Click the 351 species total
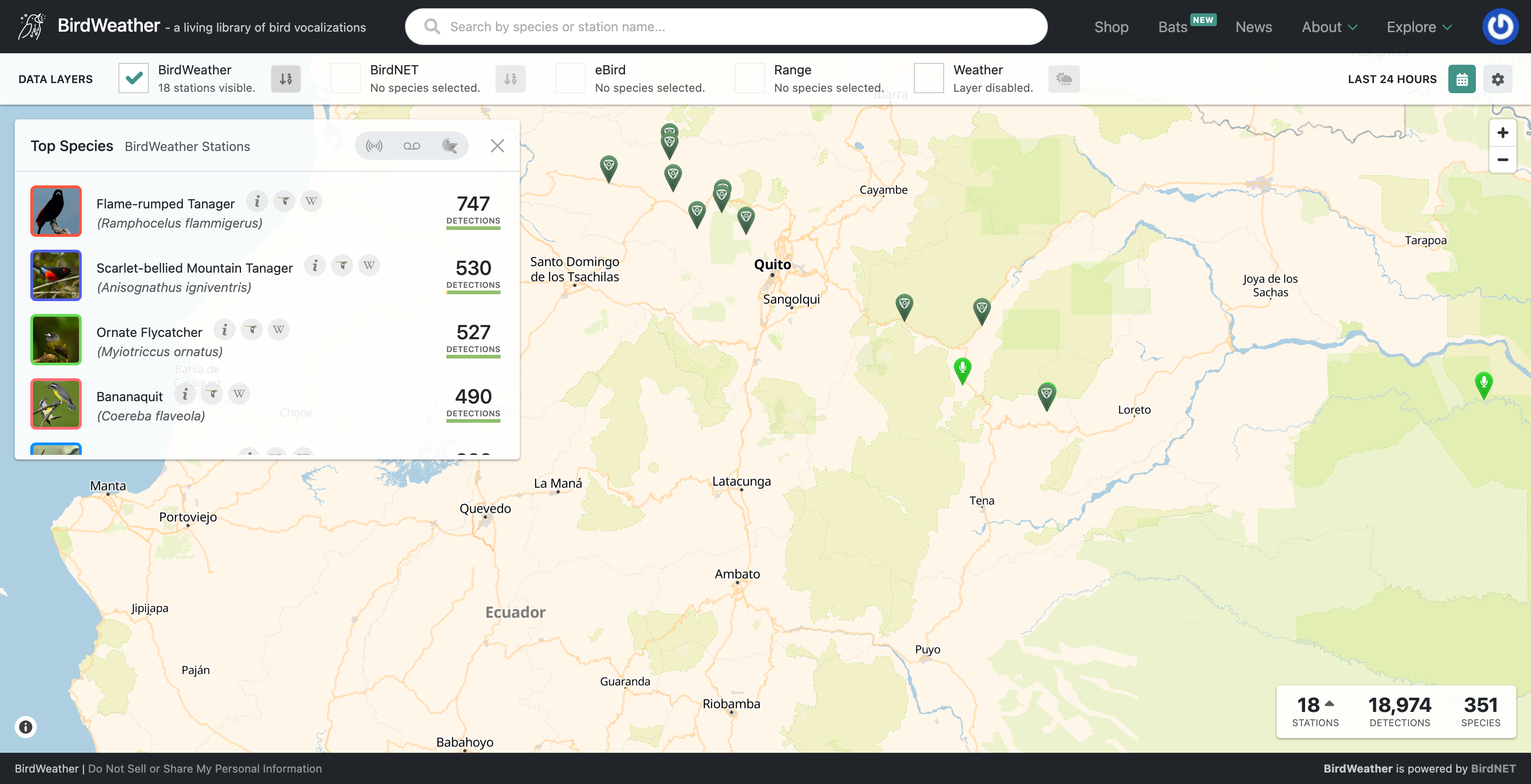Screen dimensions: 1531x784 [x=1480, y=711]
